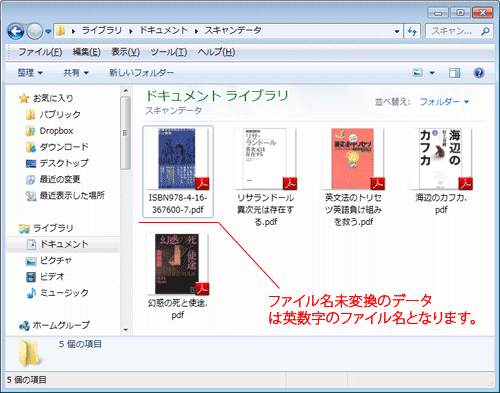Select リサランドール異次元は存在する.pdf thumbnail
Screen dimensions: 500x393
266,158
